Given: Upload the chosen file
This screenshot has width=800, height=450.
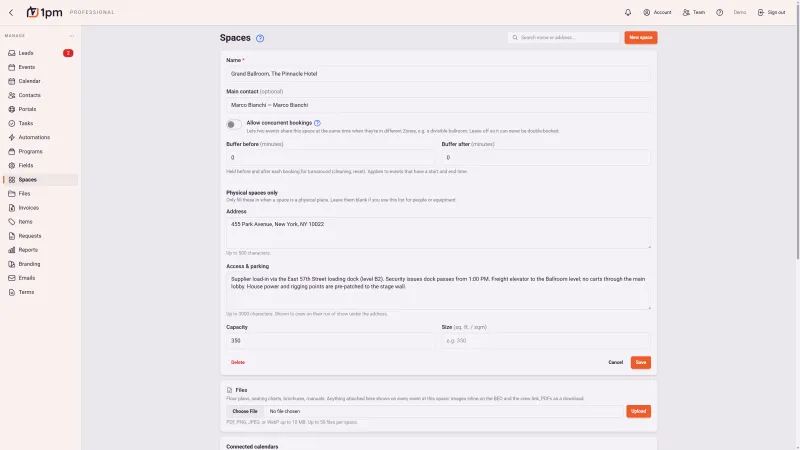Looking at the screenshot, I should tap(638, 411).
